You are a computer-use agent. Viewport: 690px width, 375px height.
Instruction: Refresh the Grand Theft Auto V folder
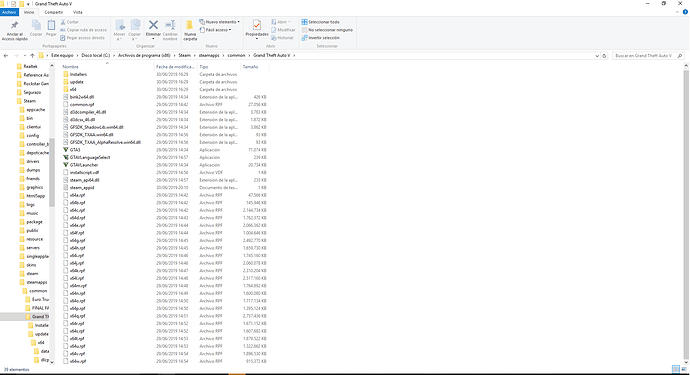(x=604, y=56)
